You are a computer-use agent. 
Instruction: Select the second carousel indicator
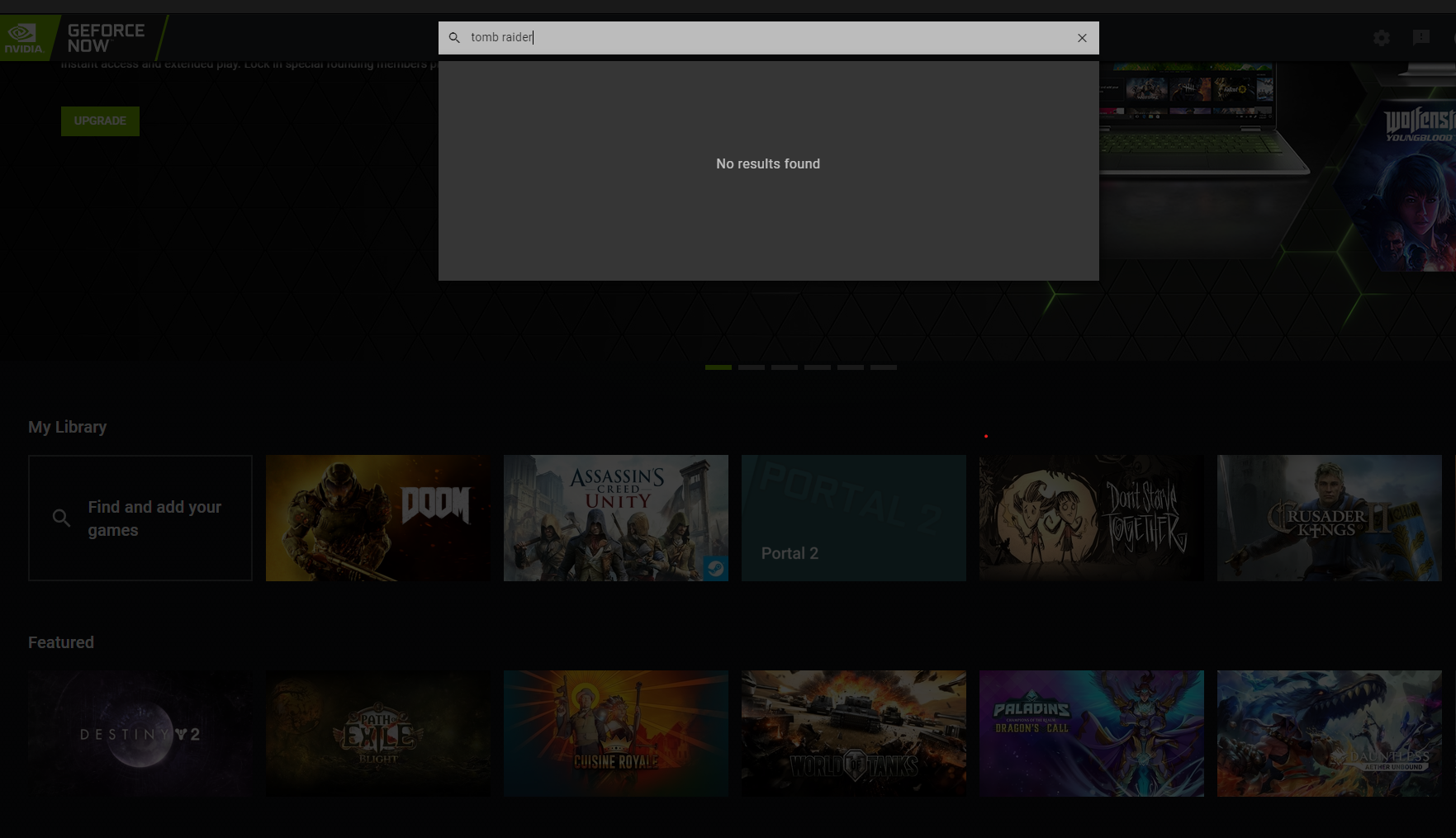(x=752, y=367)
